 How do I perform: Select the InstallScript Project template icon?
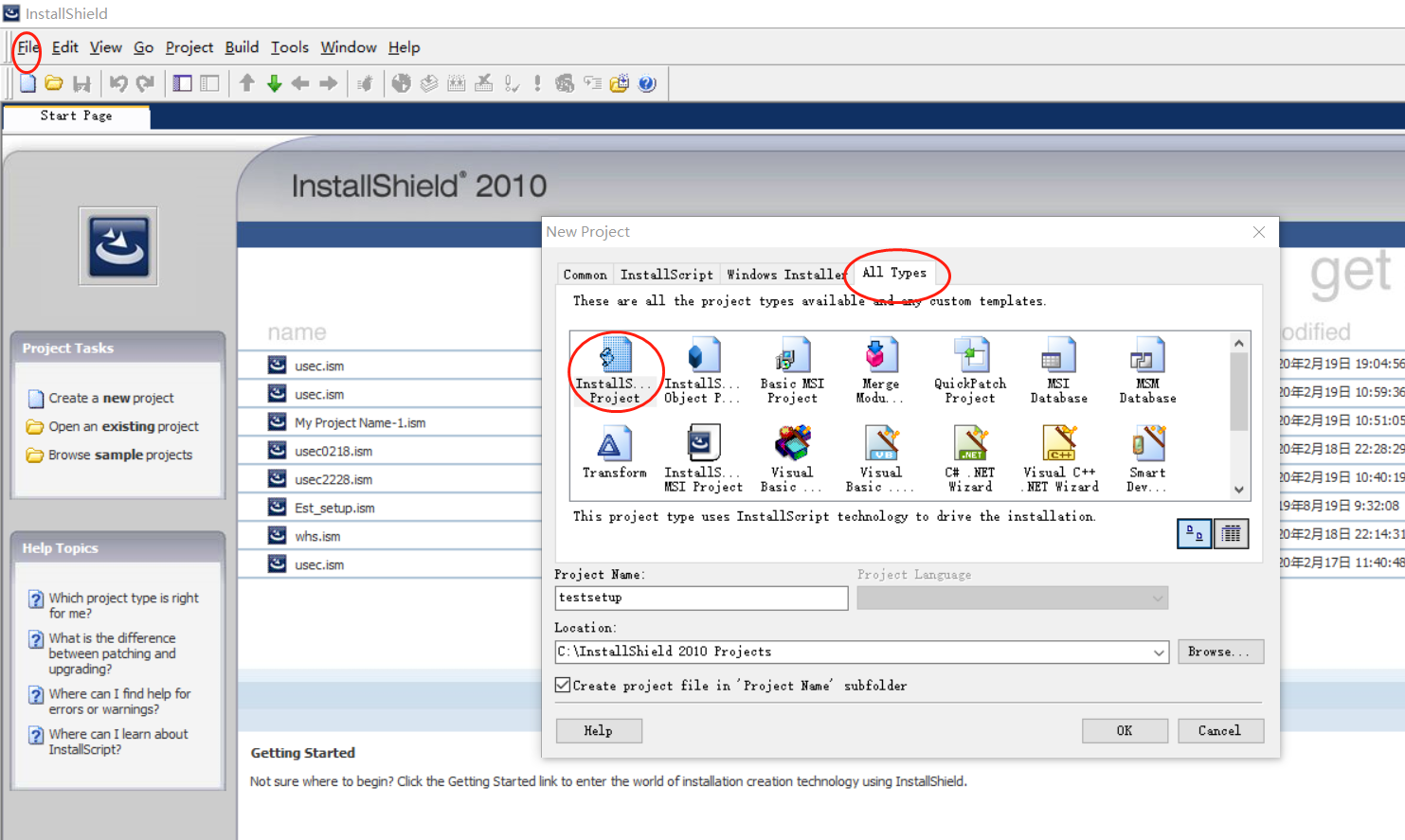pyautogui.click(x=615, y=371)
